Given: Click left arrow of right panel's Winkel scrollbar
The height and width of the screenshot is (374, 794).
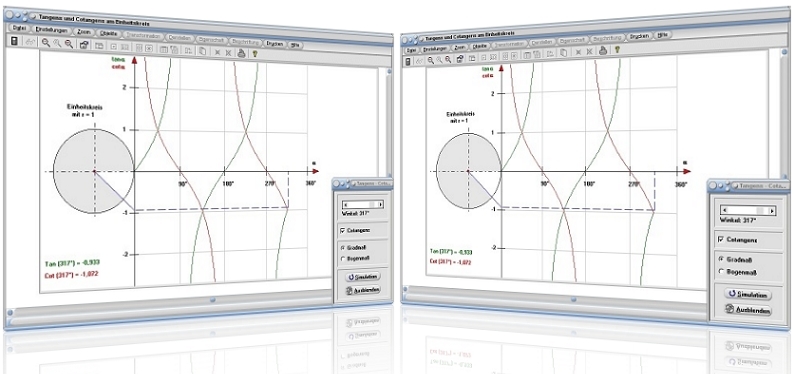Looking at the screenshot, I should (724, 210).
